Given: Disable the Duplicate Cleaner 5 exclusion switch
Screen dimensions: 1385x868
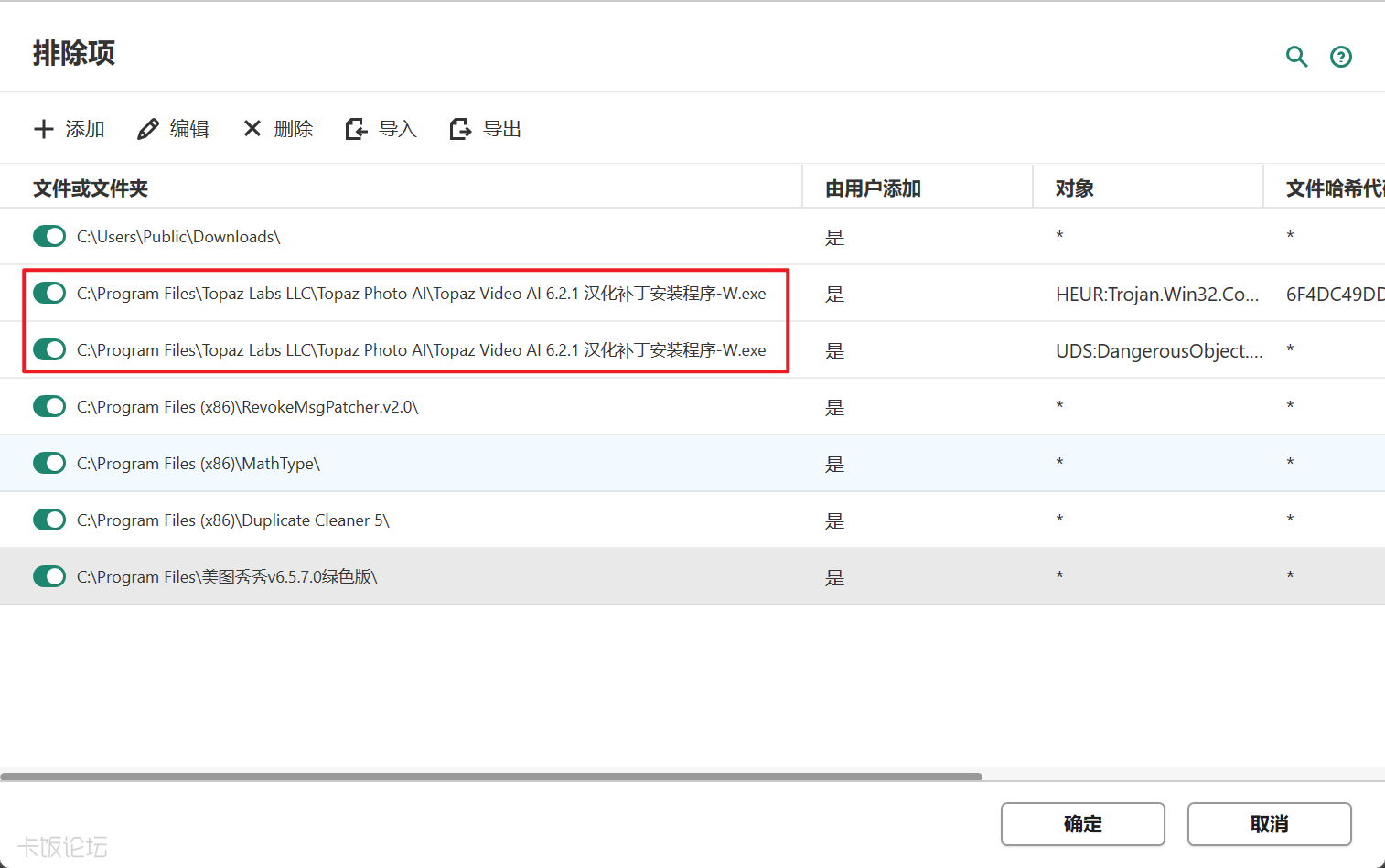Looking at the screenshot, I should tap(49, 520).
